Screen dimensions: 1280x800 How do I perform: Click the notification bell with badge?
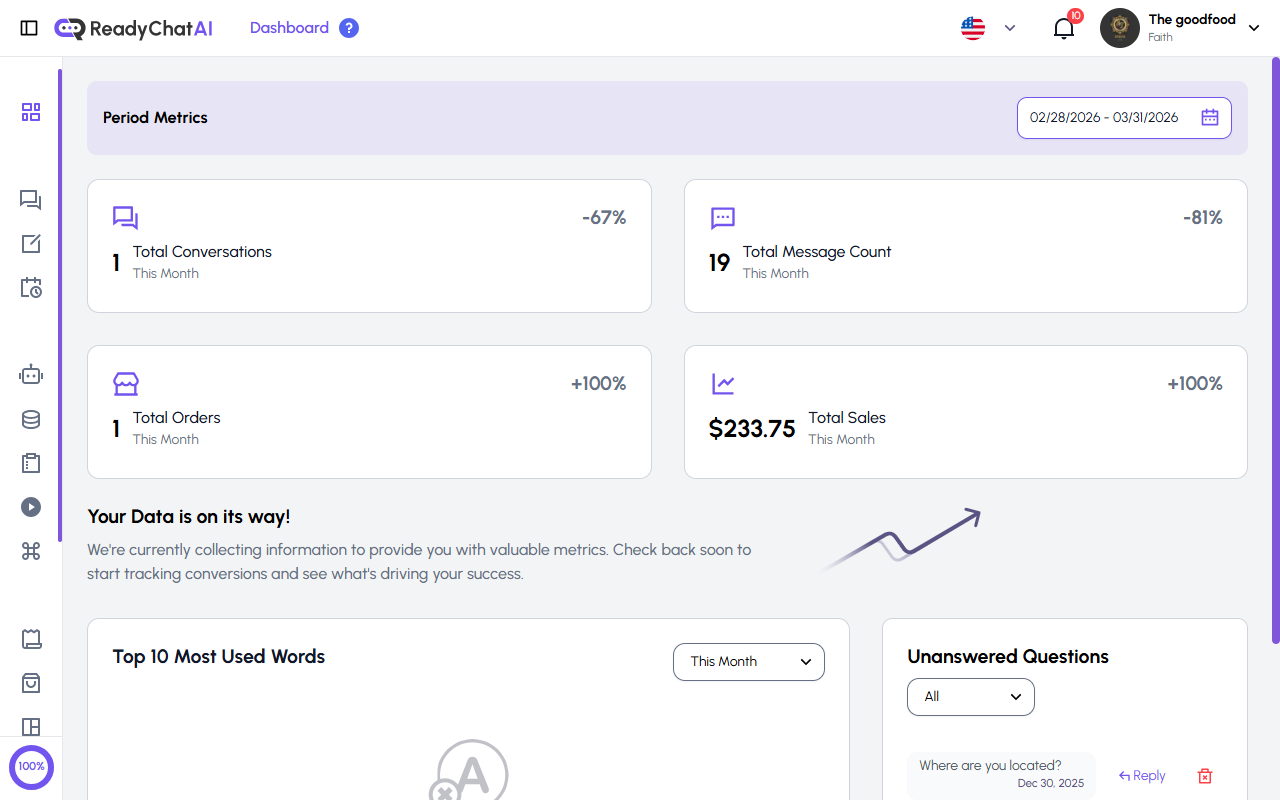point(1063,28)
